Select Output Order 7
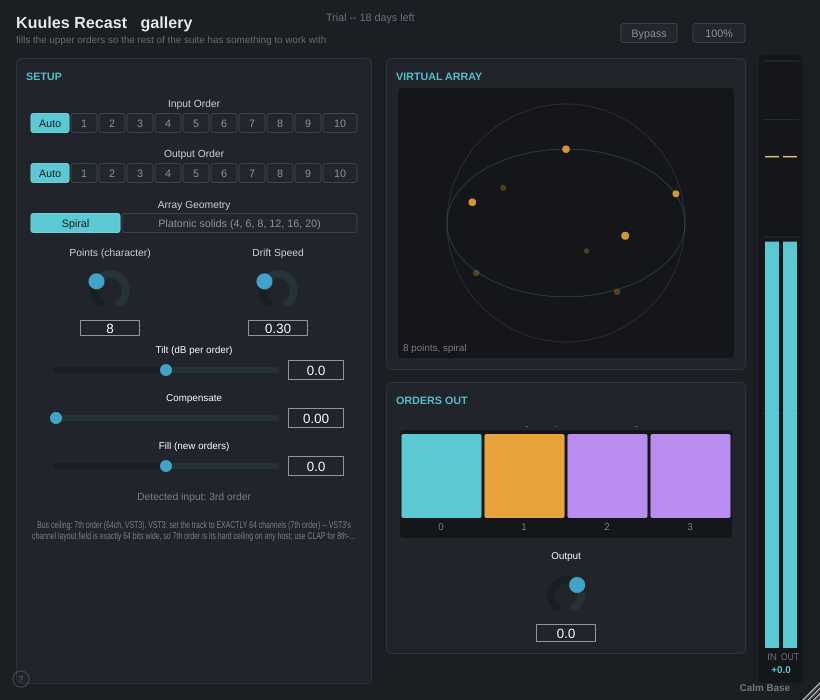820x700 pixels. pos(252,173)
